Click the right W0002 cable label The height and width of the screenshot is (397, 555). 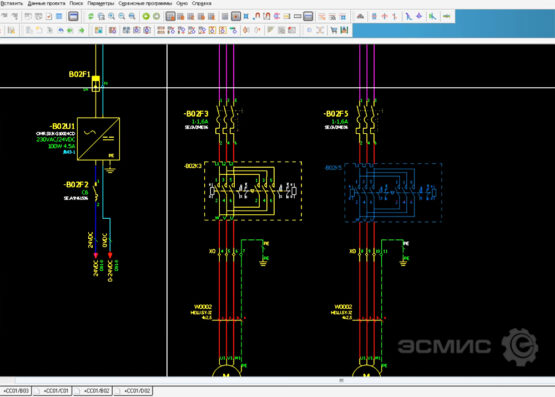click(x=343, y=307)
